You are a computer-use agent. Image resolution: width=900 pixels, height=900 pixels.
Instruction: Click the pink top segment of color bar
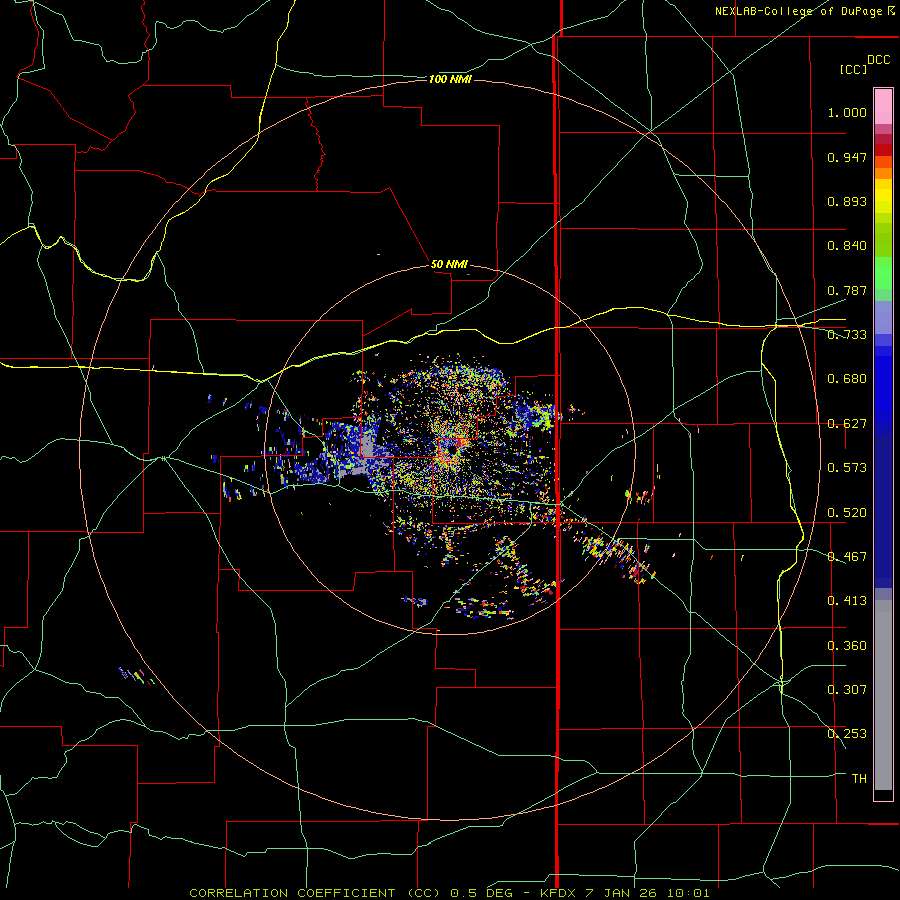point(883,107)
